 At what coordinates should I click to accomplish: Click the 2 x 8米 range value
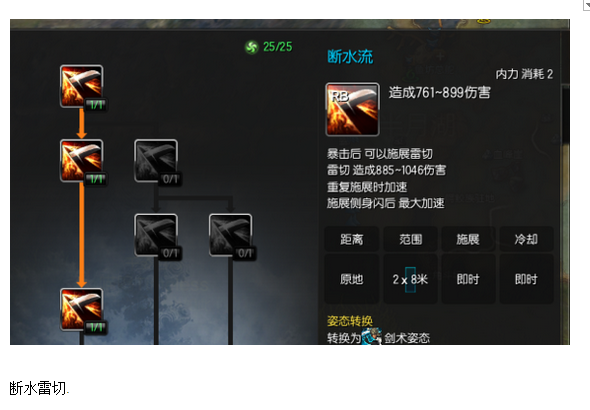(410, 279)
